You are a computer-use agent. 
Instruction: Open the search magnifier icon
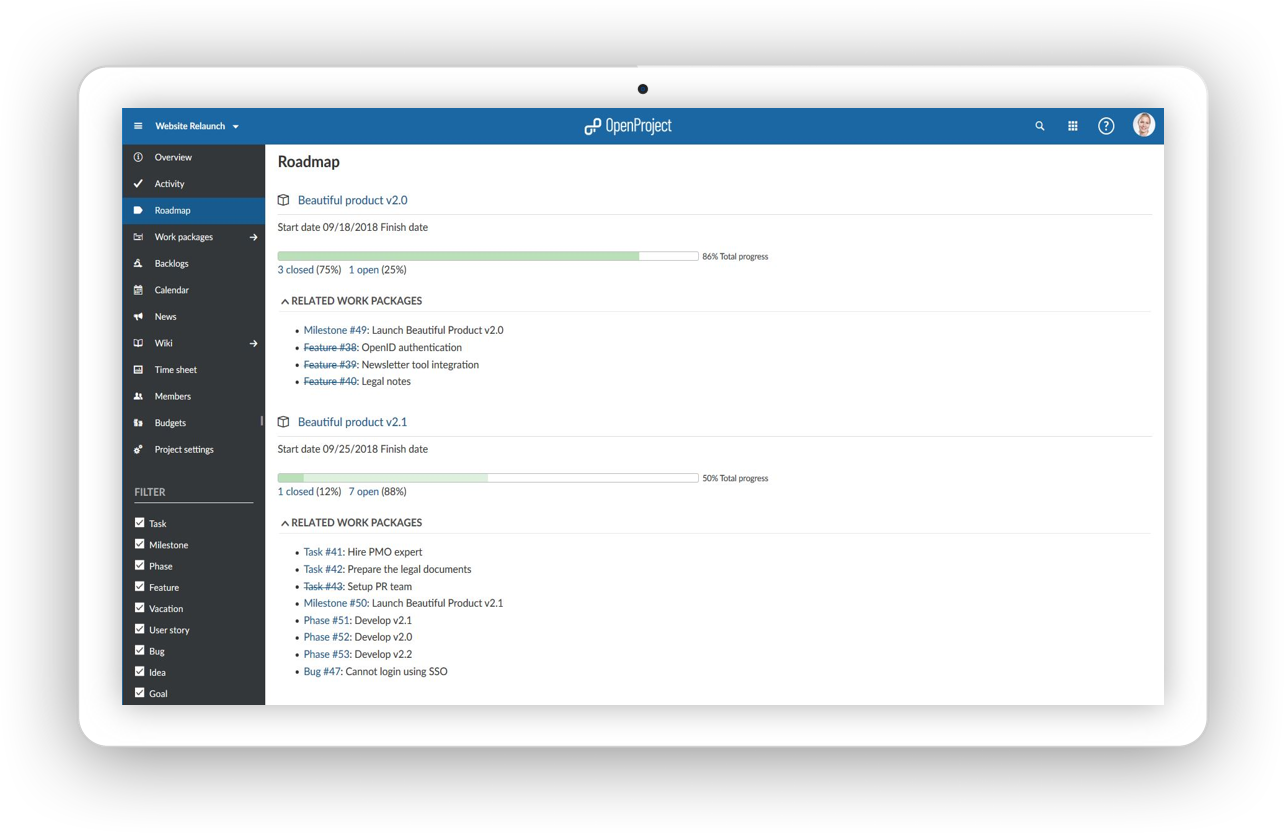click(x=1040, y=126)
